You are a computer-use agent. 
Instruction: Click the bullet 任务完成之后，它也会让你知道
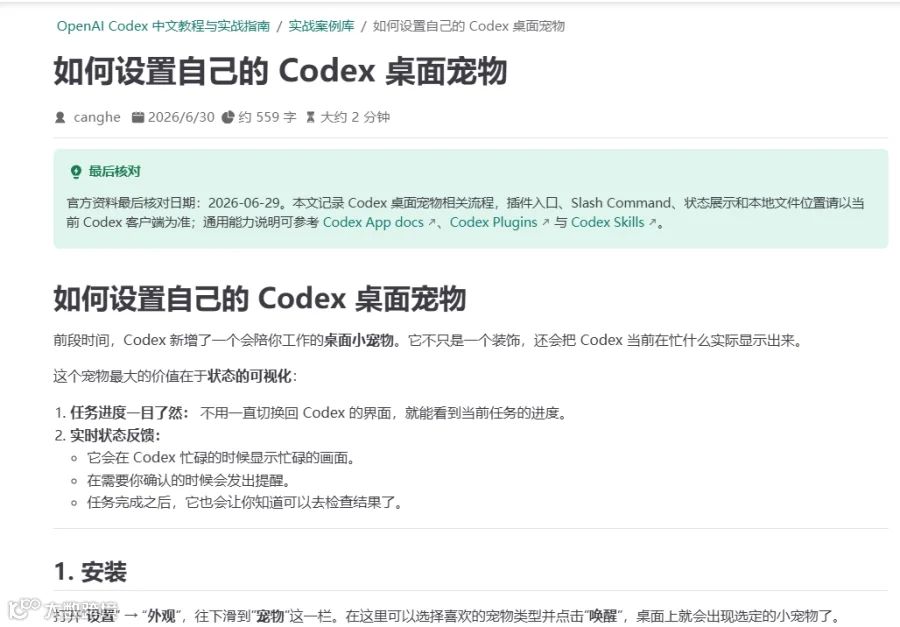pyautogui.click(x=245, y=502)
